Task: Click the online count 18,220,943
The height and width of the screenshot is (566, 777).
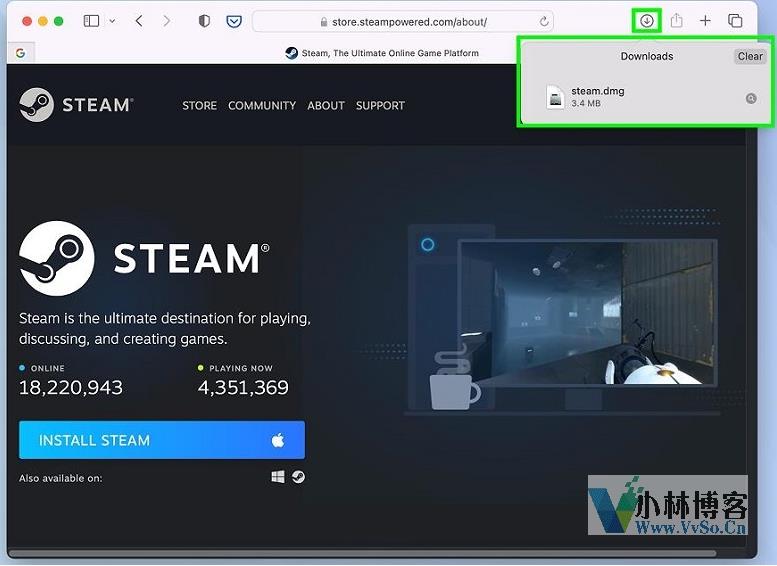Action: [x=71, y=388]
